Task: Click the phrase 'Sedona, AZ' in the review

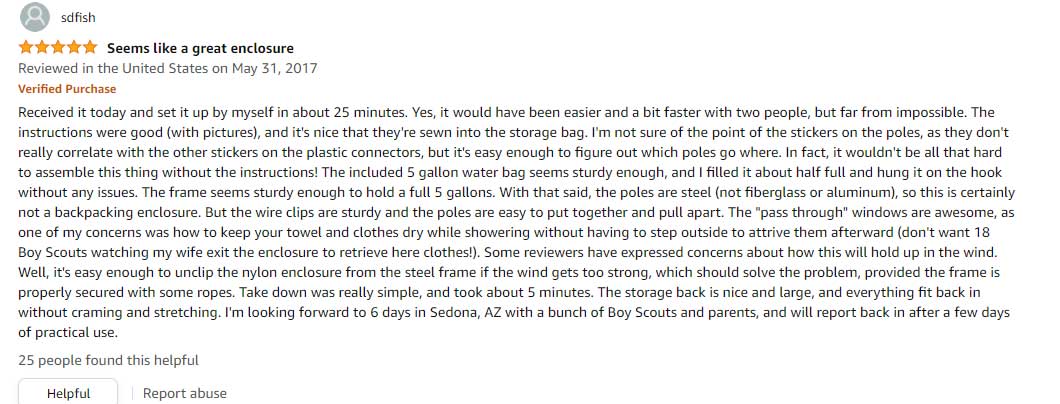Action: (464, 313)
